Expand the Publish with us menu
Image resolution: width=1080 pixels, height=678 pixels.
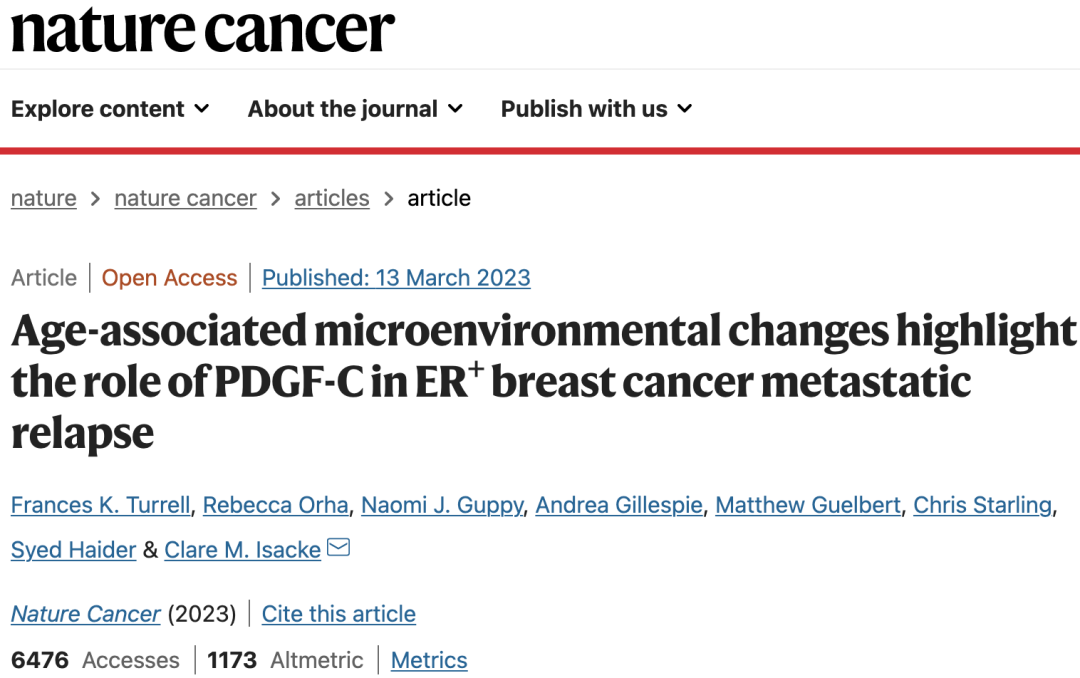[x=596, y=109]
